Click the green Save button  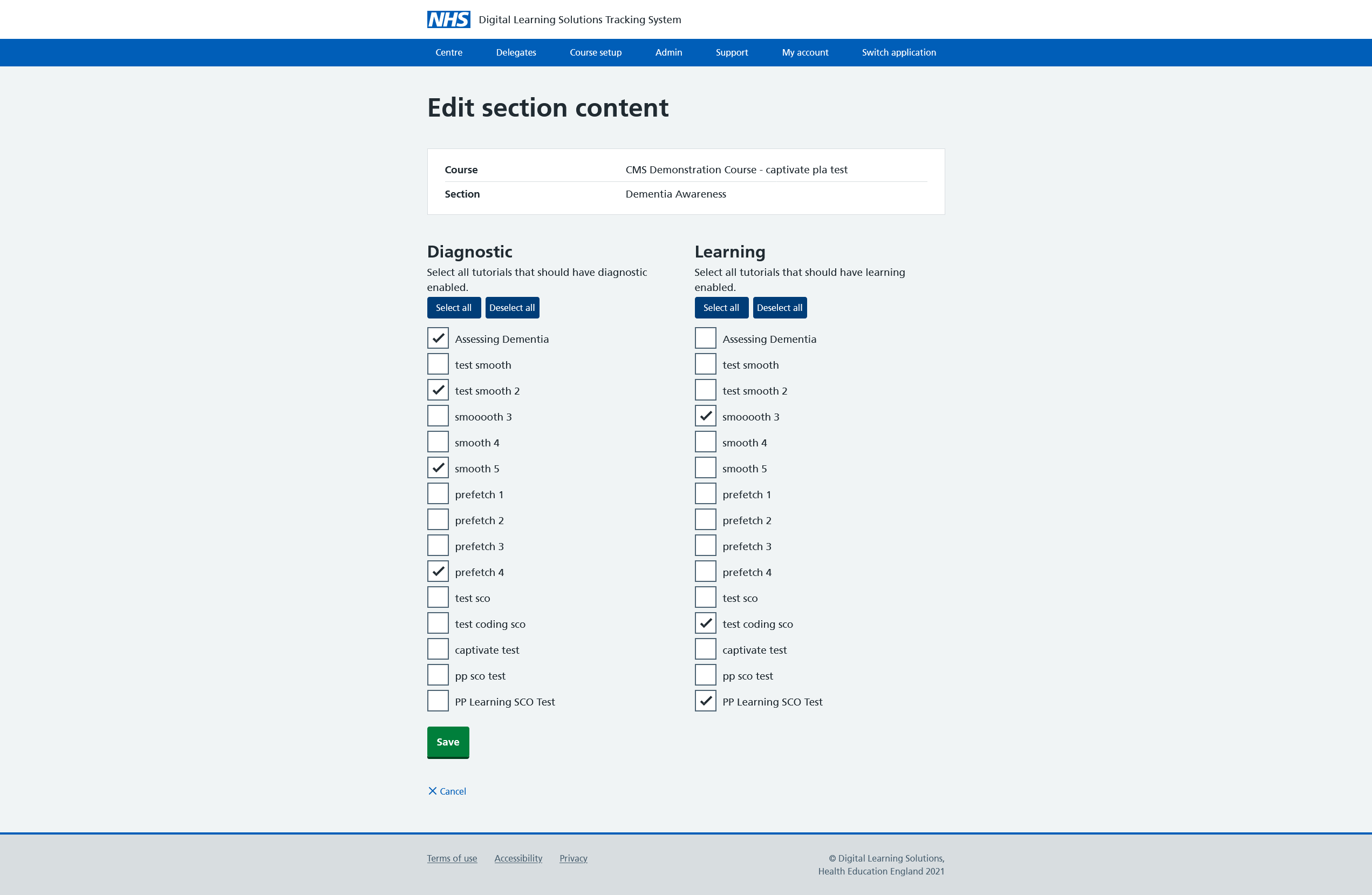pyautogui.click(x=447, y=742)
